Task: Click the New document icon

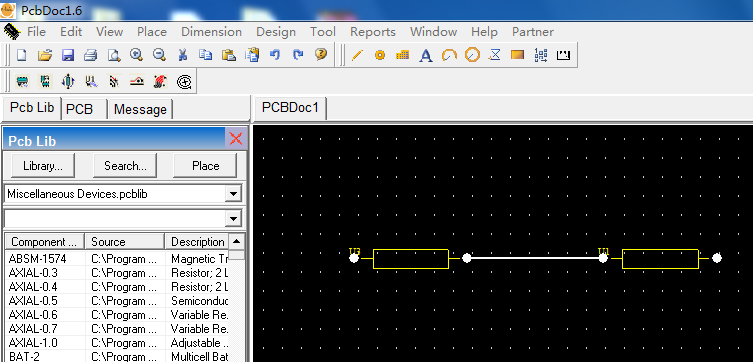Action: pos(22,55)
